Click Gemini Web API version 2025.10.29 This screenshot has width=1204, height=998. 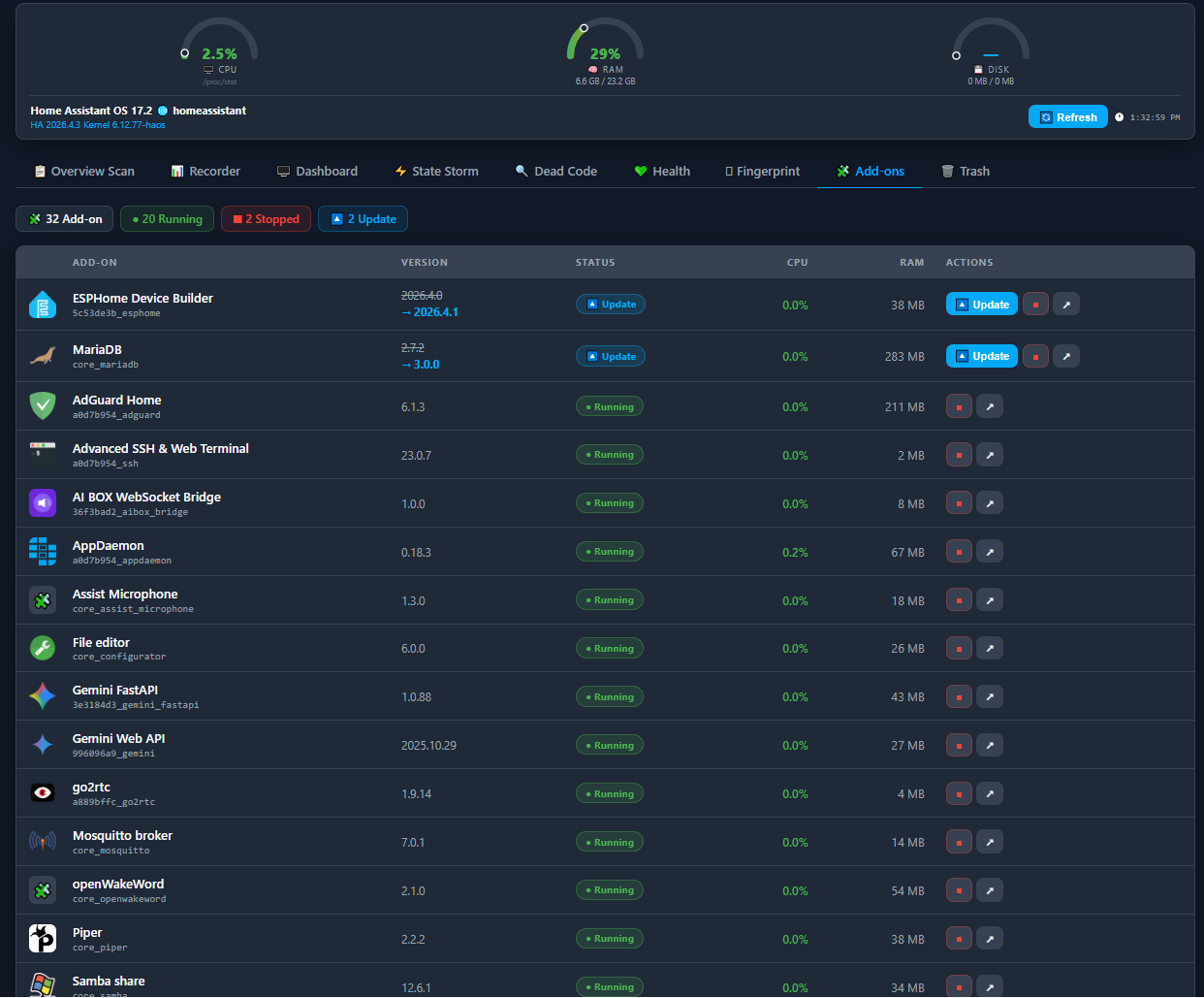(428, 746)
